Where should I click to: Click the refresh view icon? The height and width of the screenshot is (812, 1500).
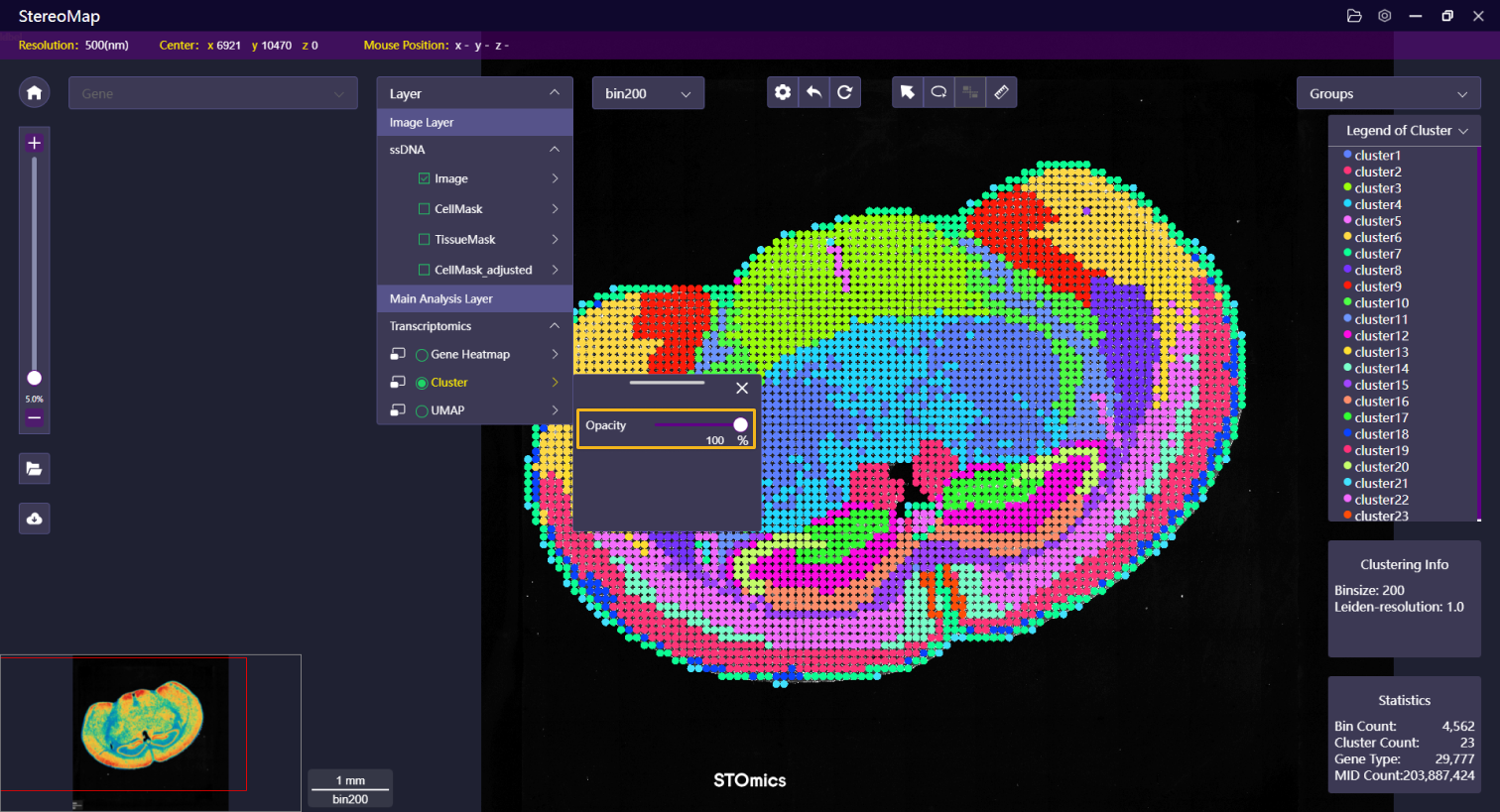[844, 92]
